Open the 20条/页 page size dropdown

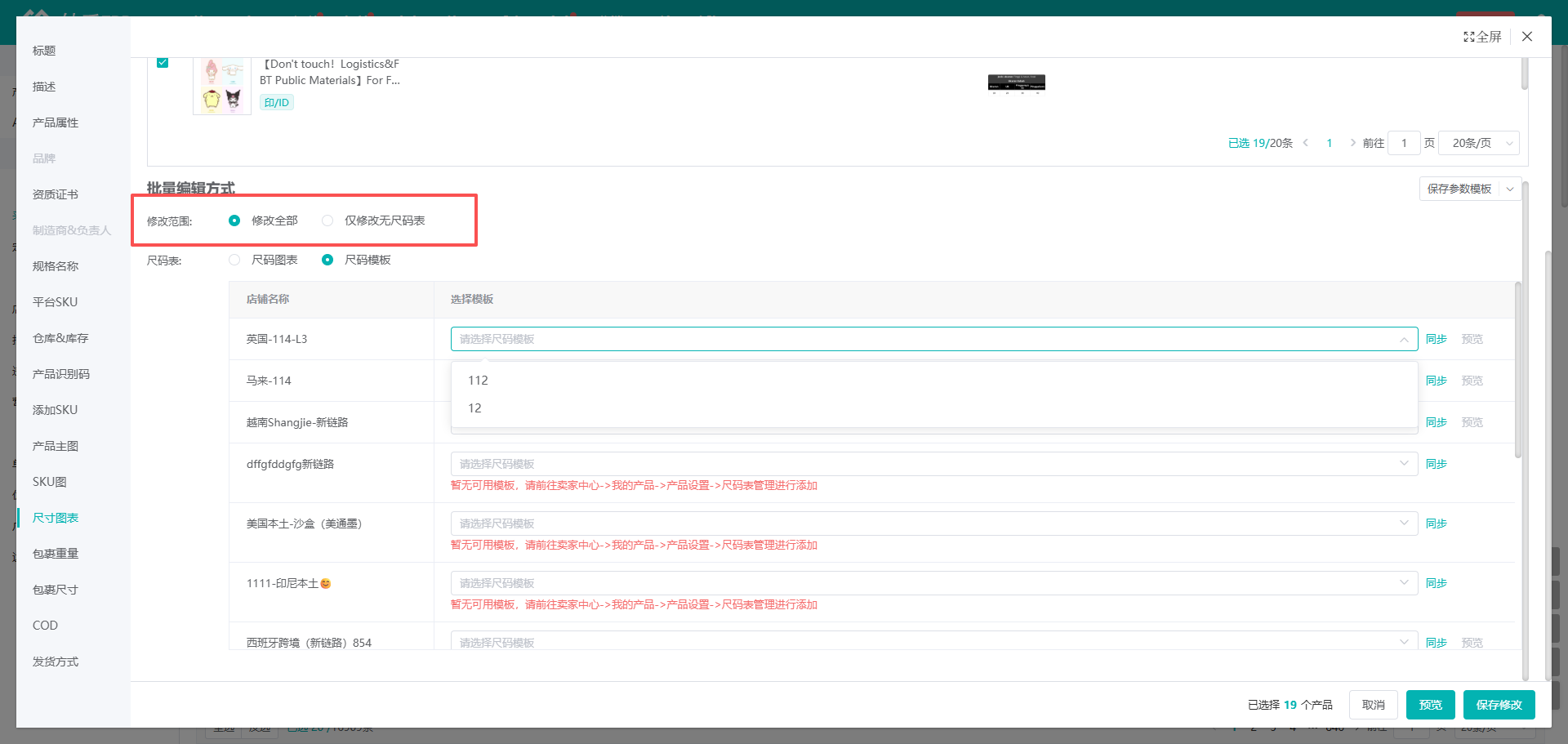tap(1478, 143)
